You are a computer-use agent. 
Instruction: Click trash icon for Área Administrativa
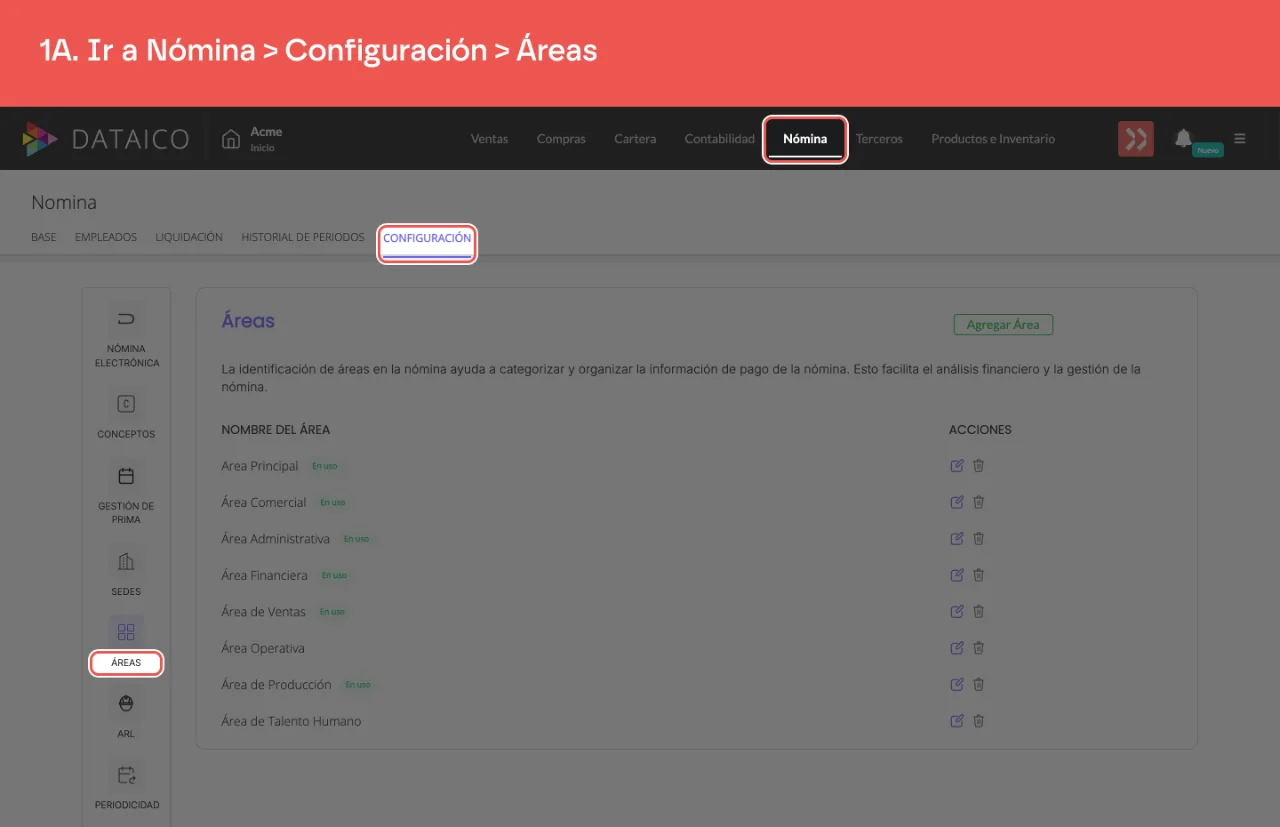pos(979,538)
